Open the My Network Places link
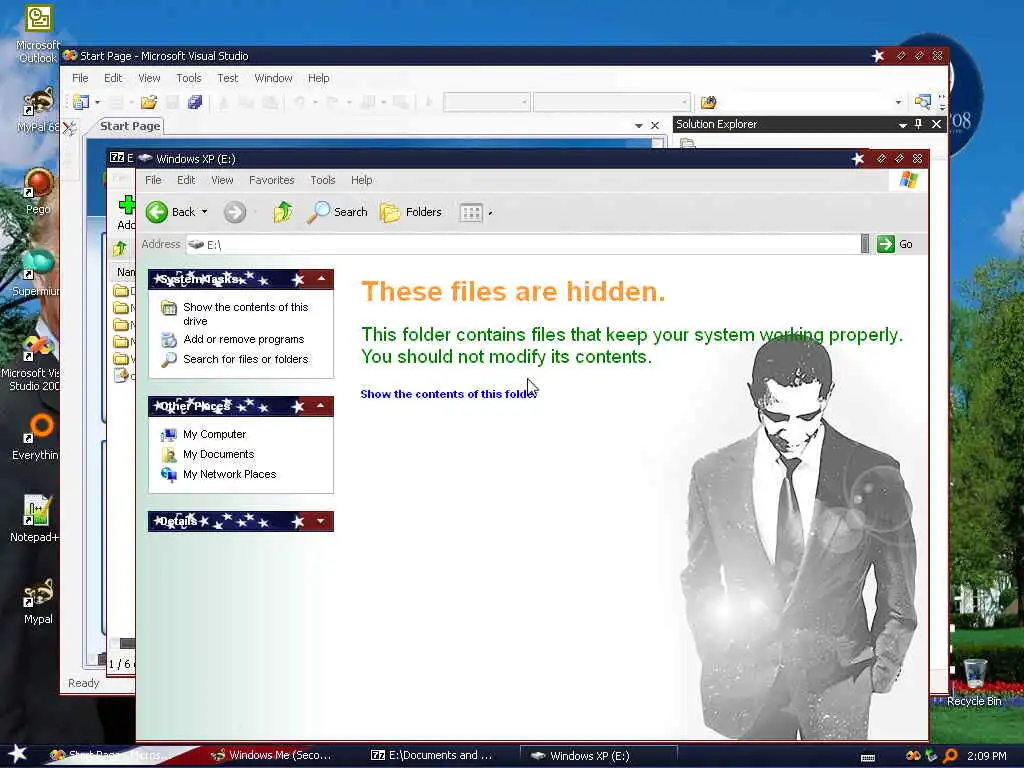 point(229,475)
